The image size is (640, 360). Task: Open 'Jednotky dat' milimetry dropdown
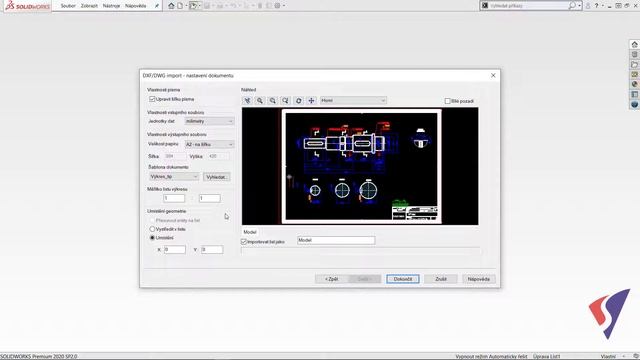[x=209, y=121]
